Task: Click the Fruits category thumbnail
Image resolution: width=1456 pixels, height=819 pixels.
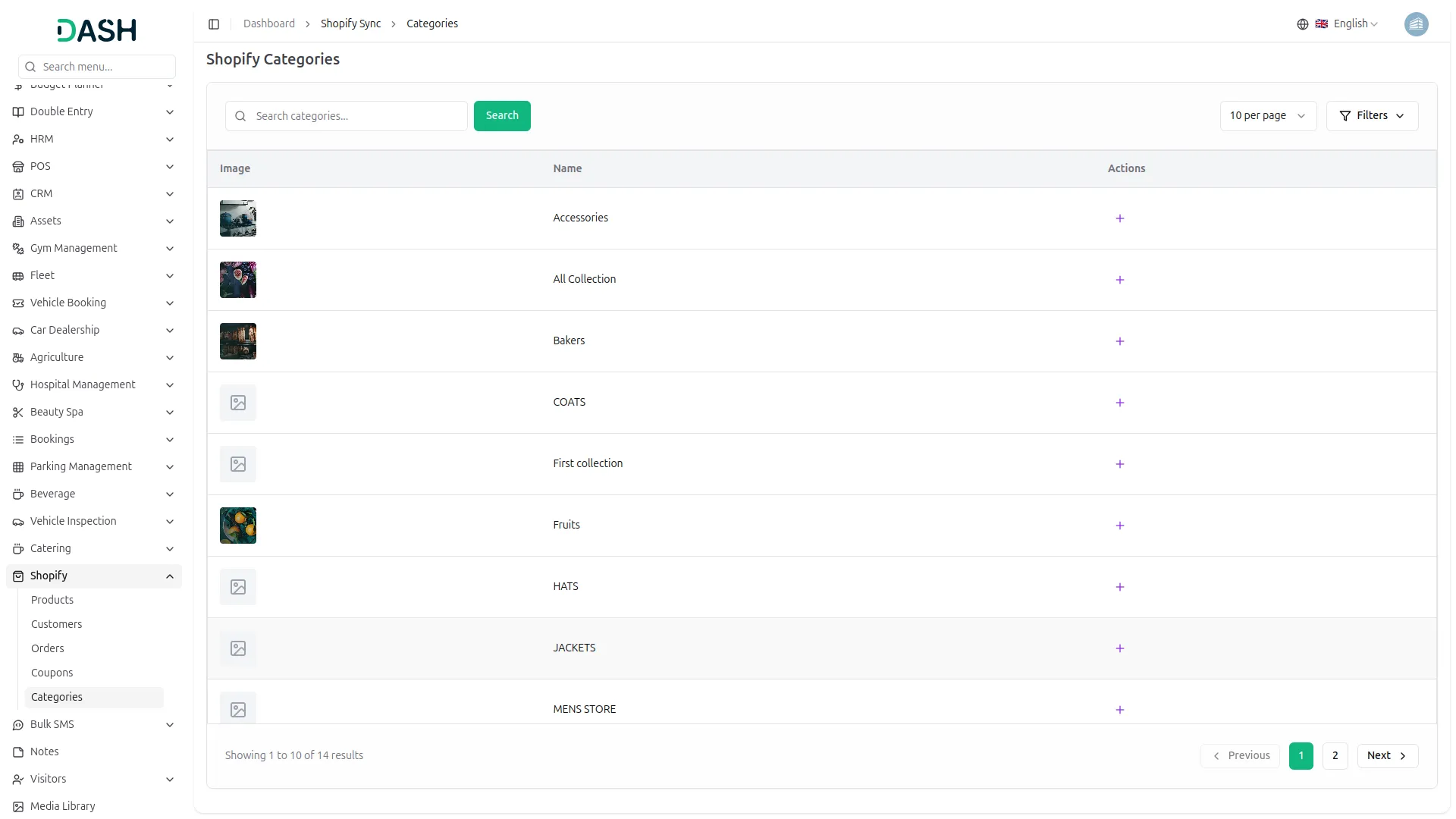Action: (x=237, y=525)
